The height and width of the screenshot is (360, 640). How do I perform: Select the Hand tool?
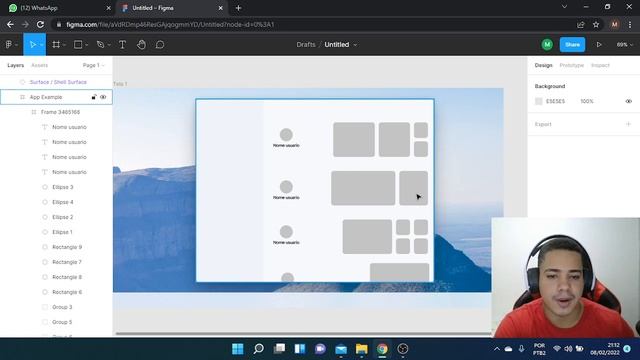point(141,44)
